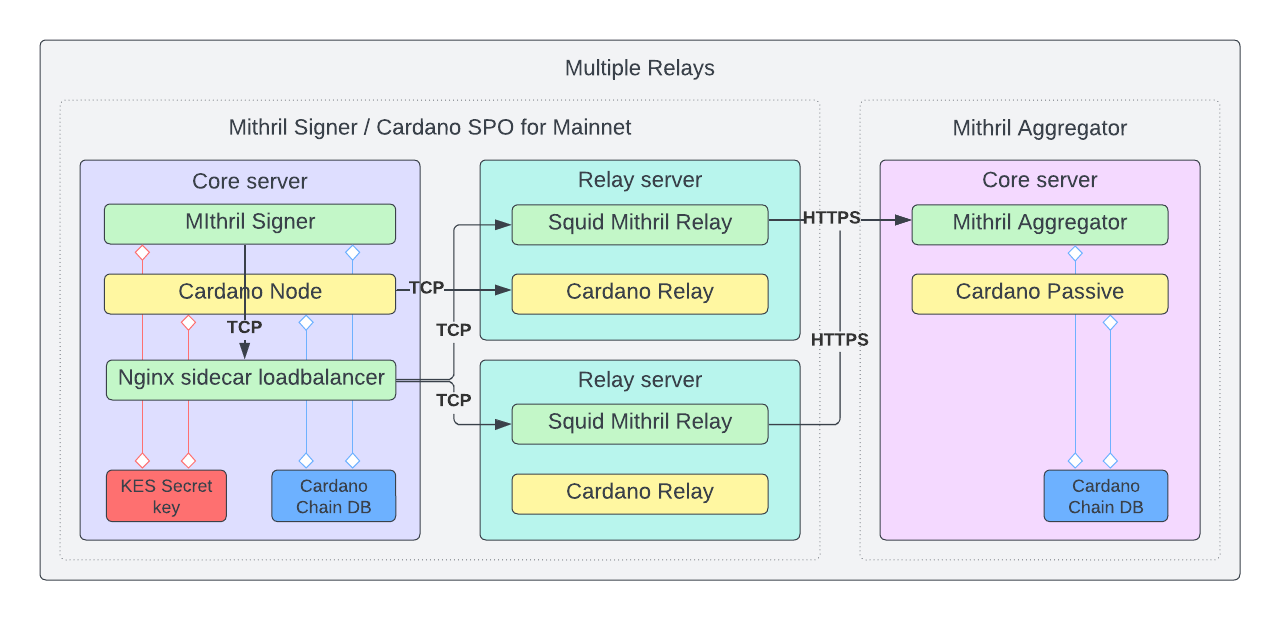Viewport: 1280px width, 620px height.
Task: Select the "Mithril Signer / Cardano SPO for Mainnet" heading
Action: (x=430, y=128)
